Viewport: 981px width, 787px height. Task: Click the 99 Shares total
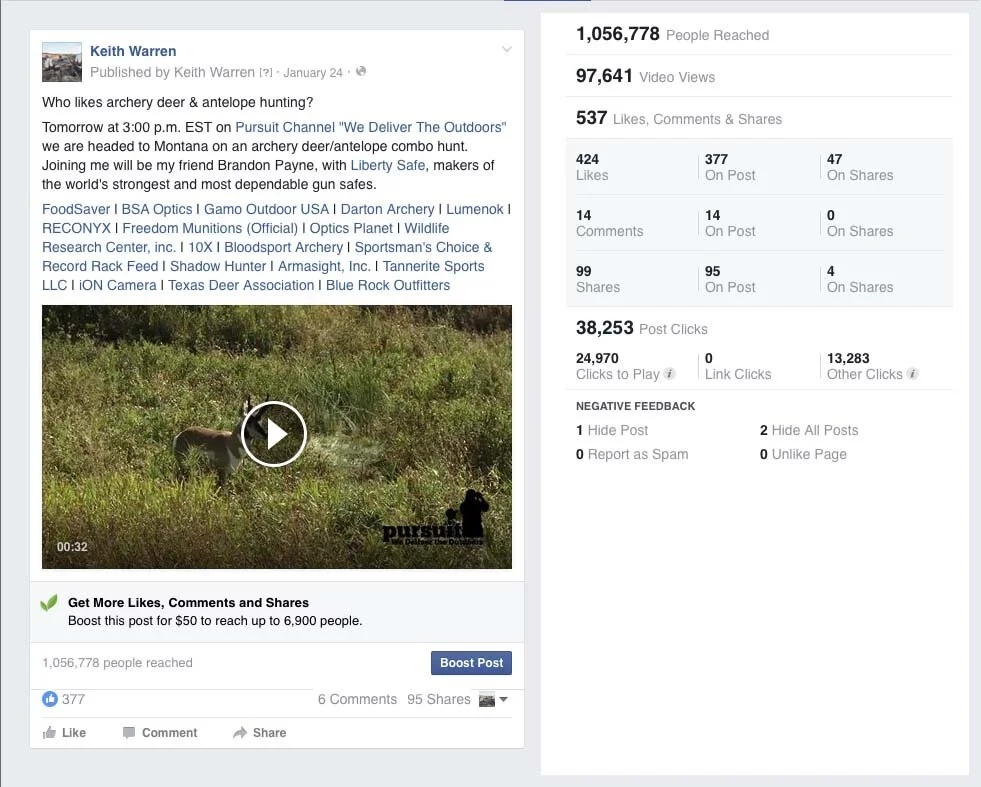[x=597, y=279]
